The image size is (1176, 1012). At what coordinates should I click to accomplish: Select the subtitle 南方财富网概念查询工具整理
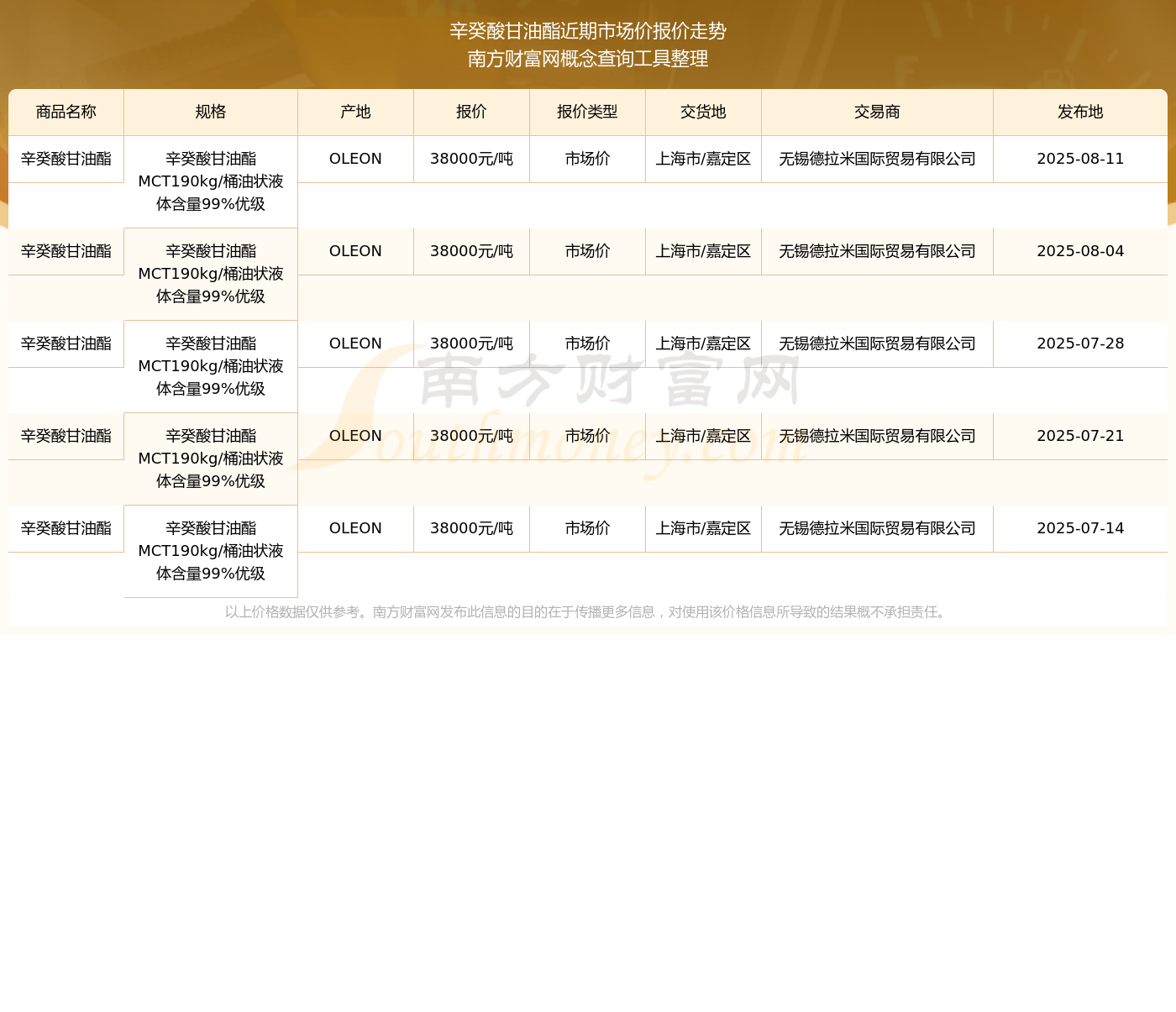588,59
